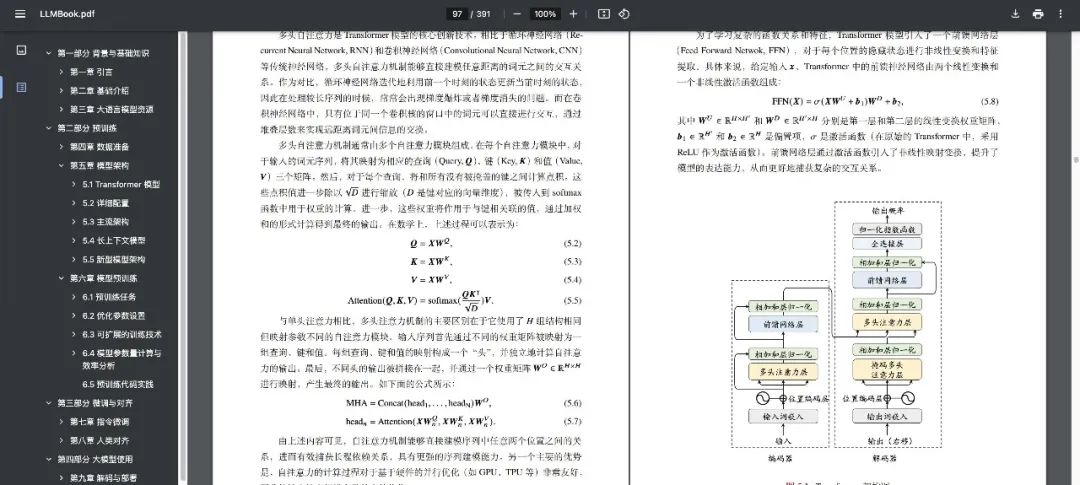1080x485 pixels.
Task: Expand the 第三章 大语言模型资源 chapter
Action: tap(61, 110)
